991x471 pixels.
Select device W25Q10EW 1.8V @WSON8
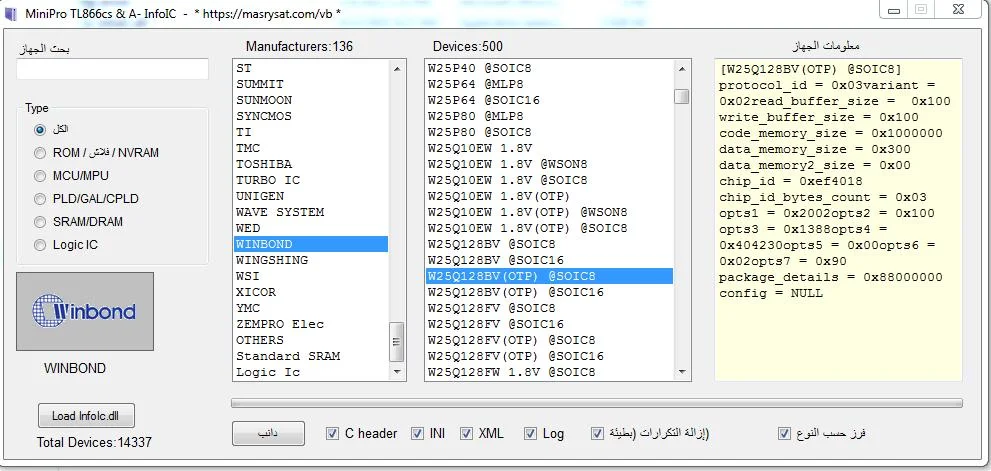[x=549, y=164]
